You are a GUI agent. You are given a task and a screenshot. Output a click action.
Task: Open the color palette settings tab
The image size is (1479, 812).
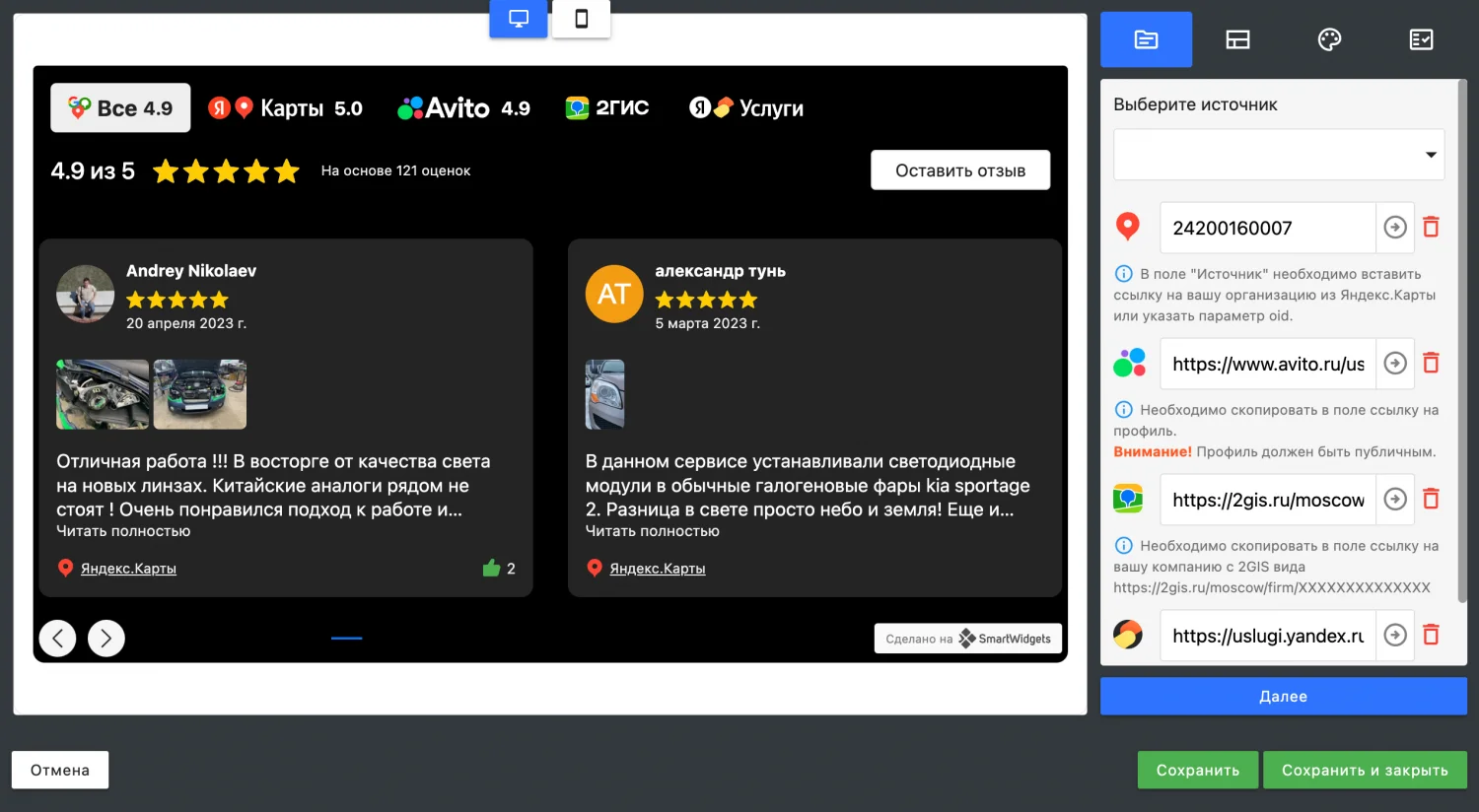click(x=1329, y=39)
